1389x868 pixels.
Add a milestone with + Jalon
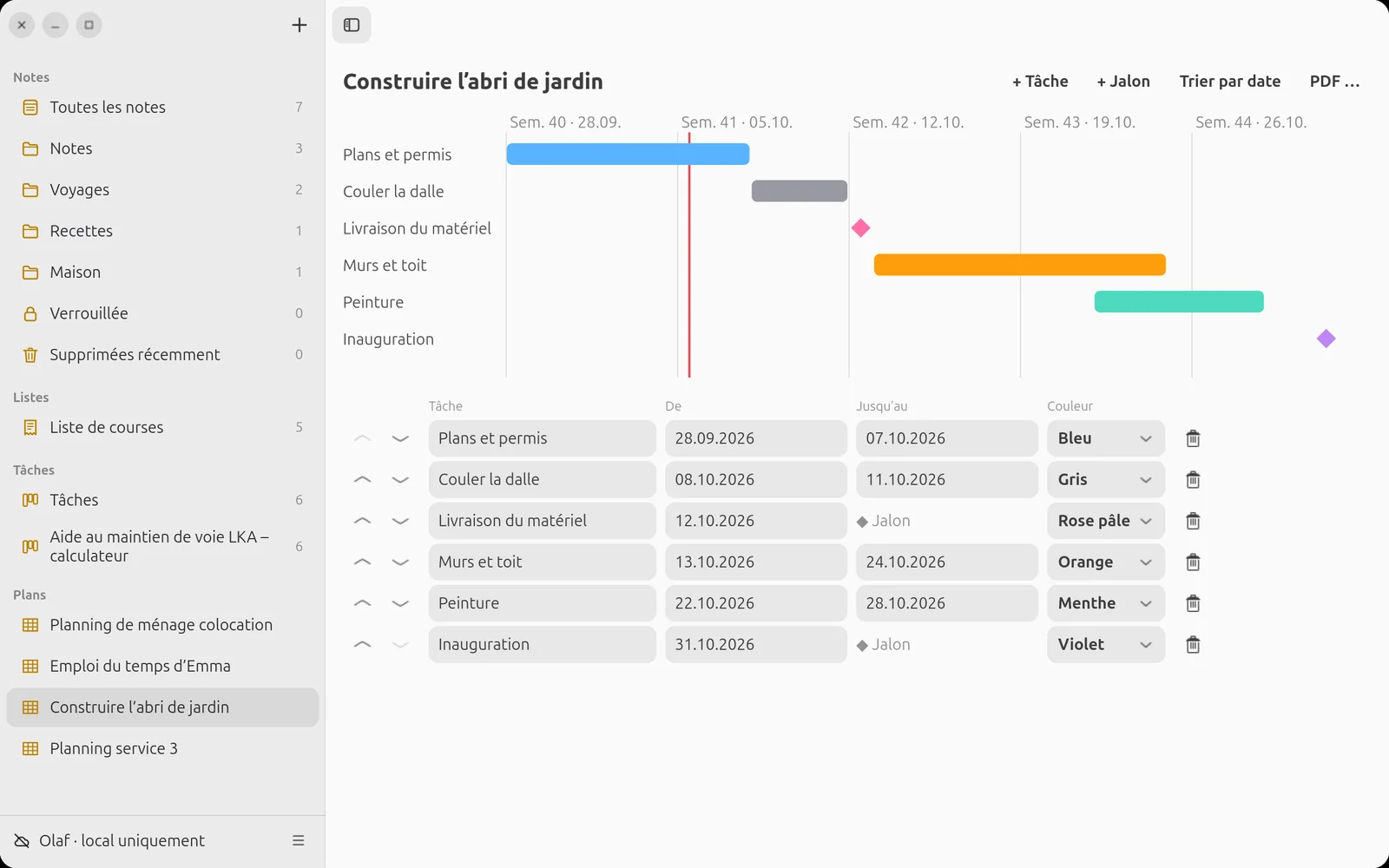click(1123, 82)
